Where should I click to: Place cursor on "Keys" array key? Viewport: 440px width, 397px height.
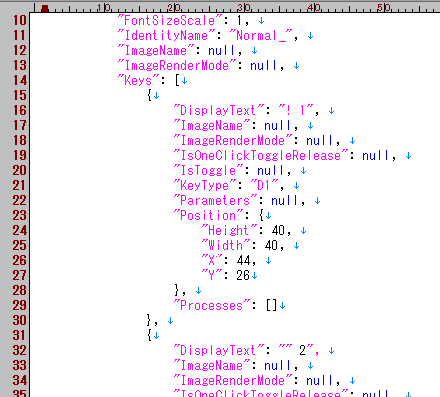[138, 80]
